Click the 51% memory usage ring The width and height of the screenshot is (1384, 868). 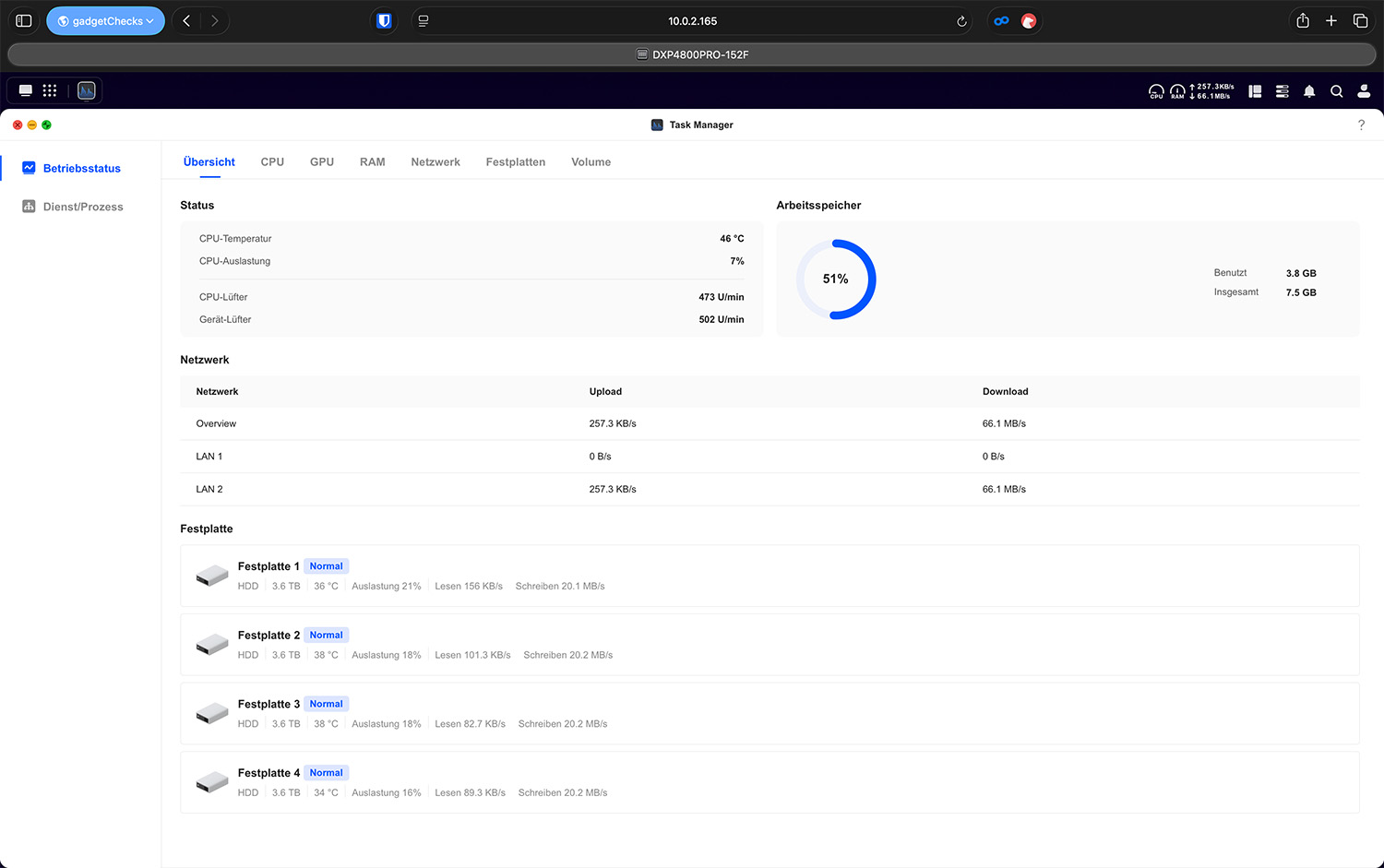pos(836,279)
